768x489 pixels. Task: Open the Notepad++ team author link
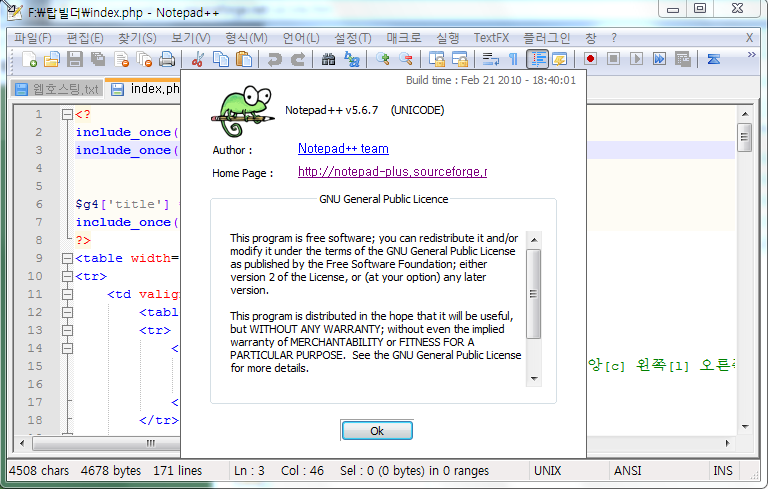343,149
